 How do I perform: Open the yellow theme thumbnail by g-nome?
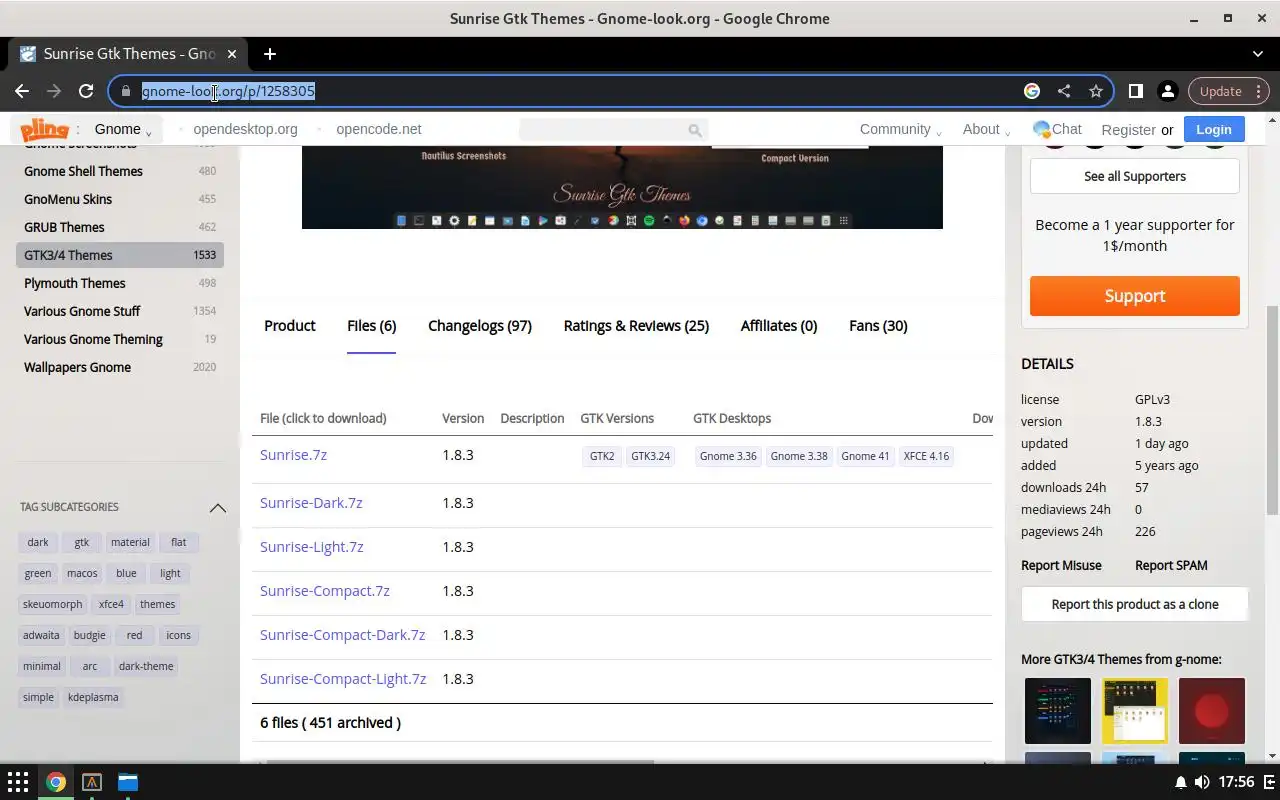(1135, 711)
